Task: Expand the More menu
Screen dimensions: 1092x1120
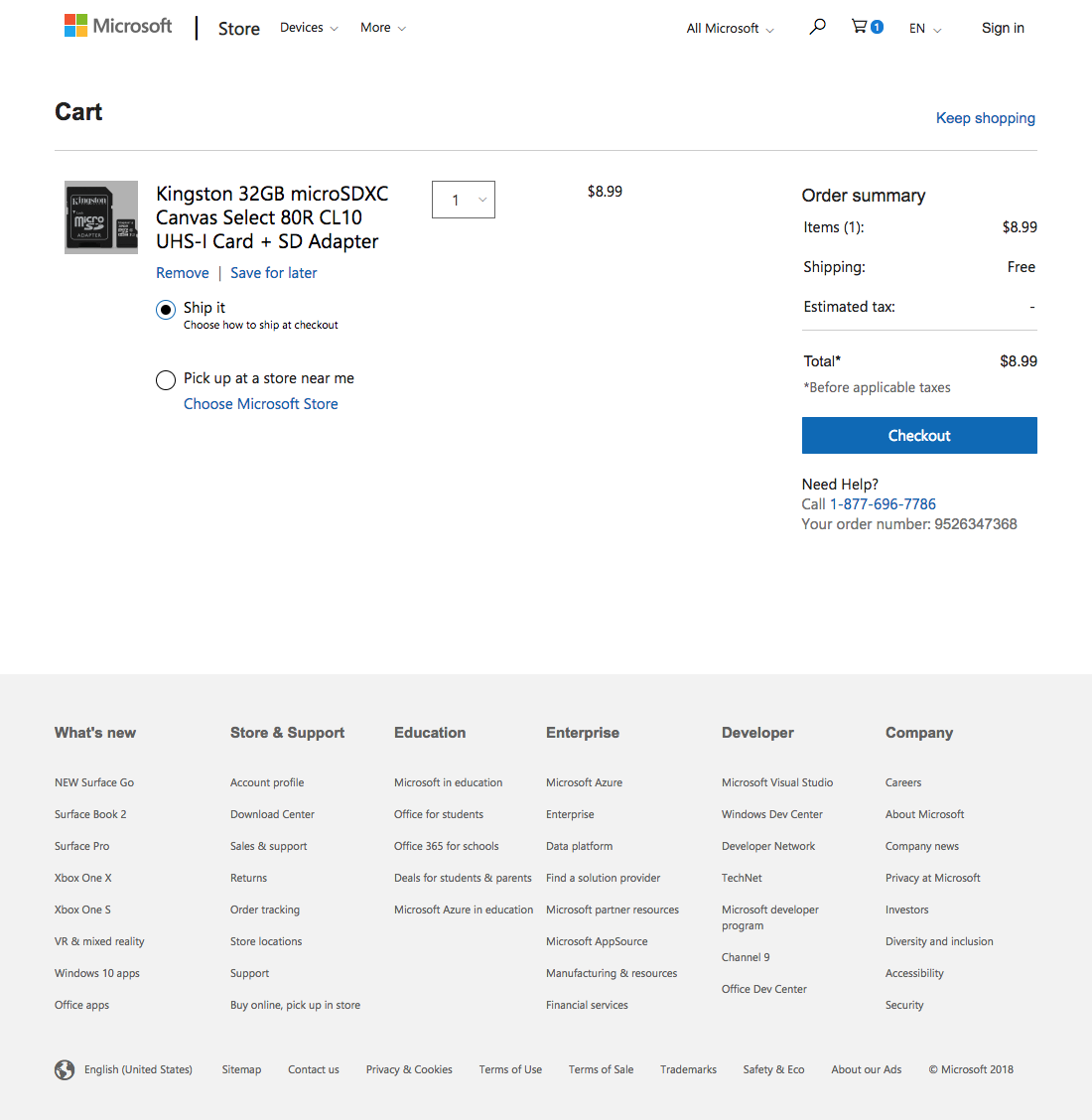Action: click(381, 28)
